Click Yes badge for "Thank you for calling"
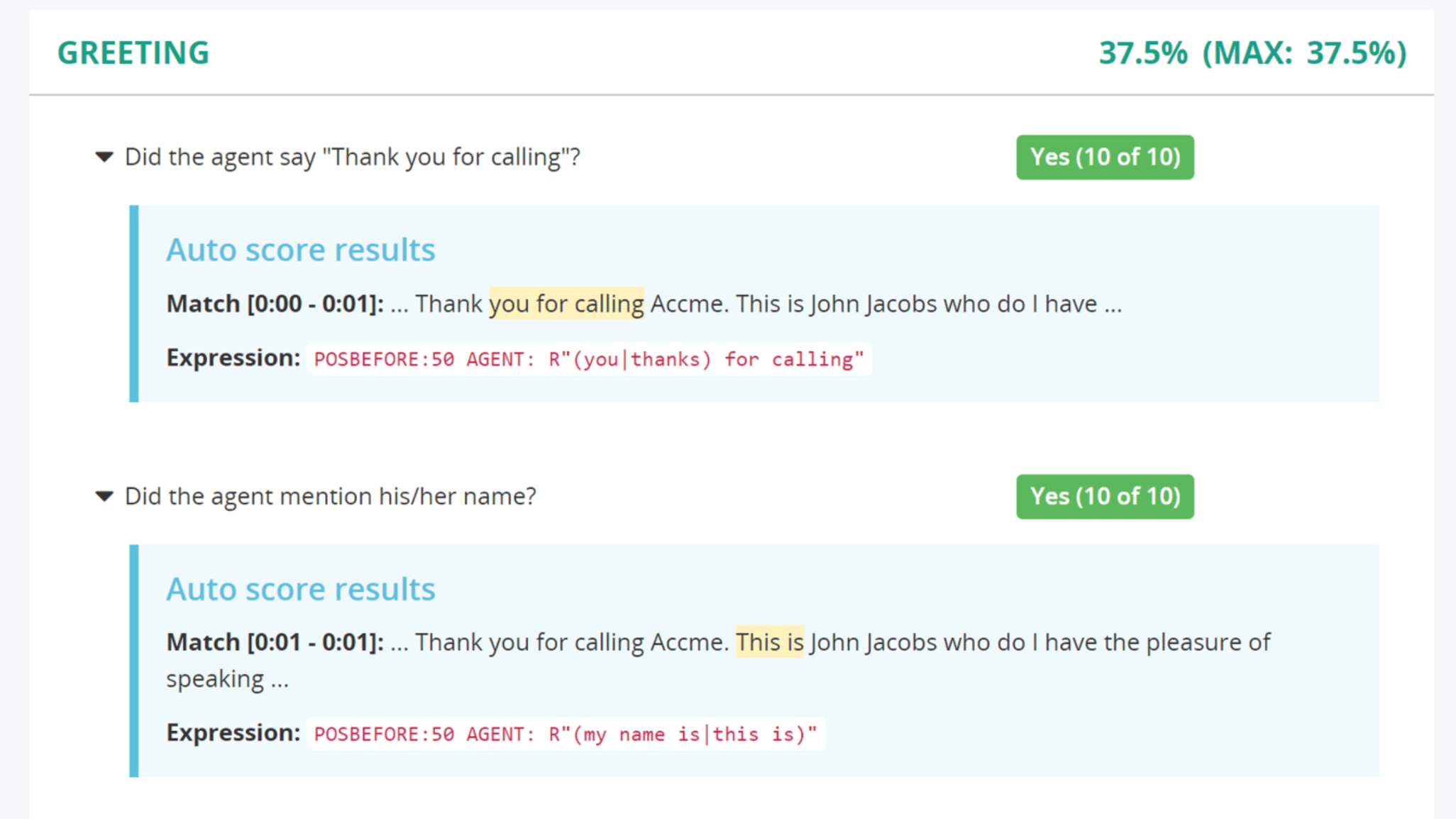Viewport: 1456px width, 819px height. tap(1104, 157)
